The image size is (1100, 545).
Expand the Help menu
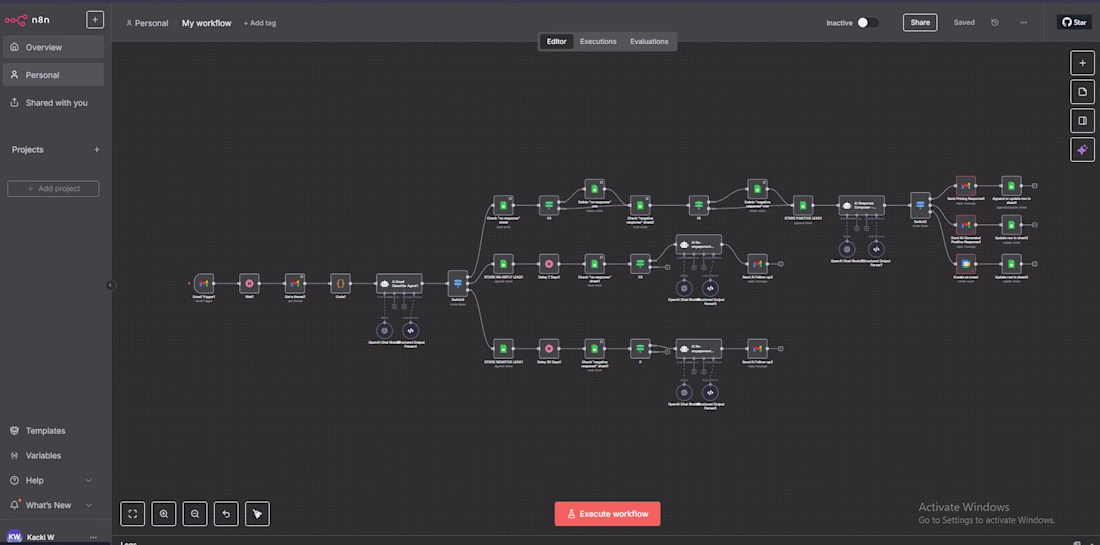coord(53,480)
